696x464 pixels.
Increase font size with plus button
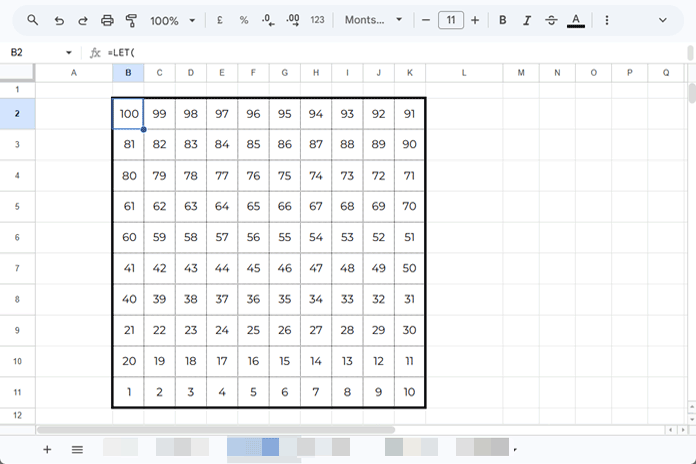point(475,20)
